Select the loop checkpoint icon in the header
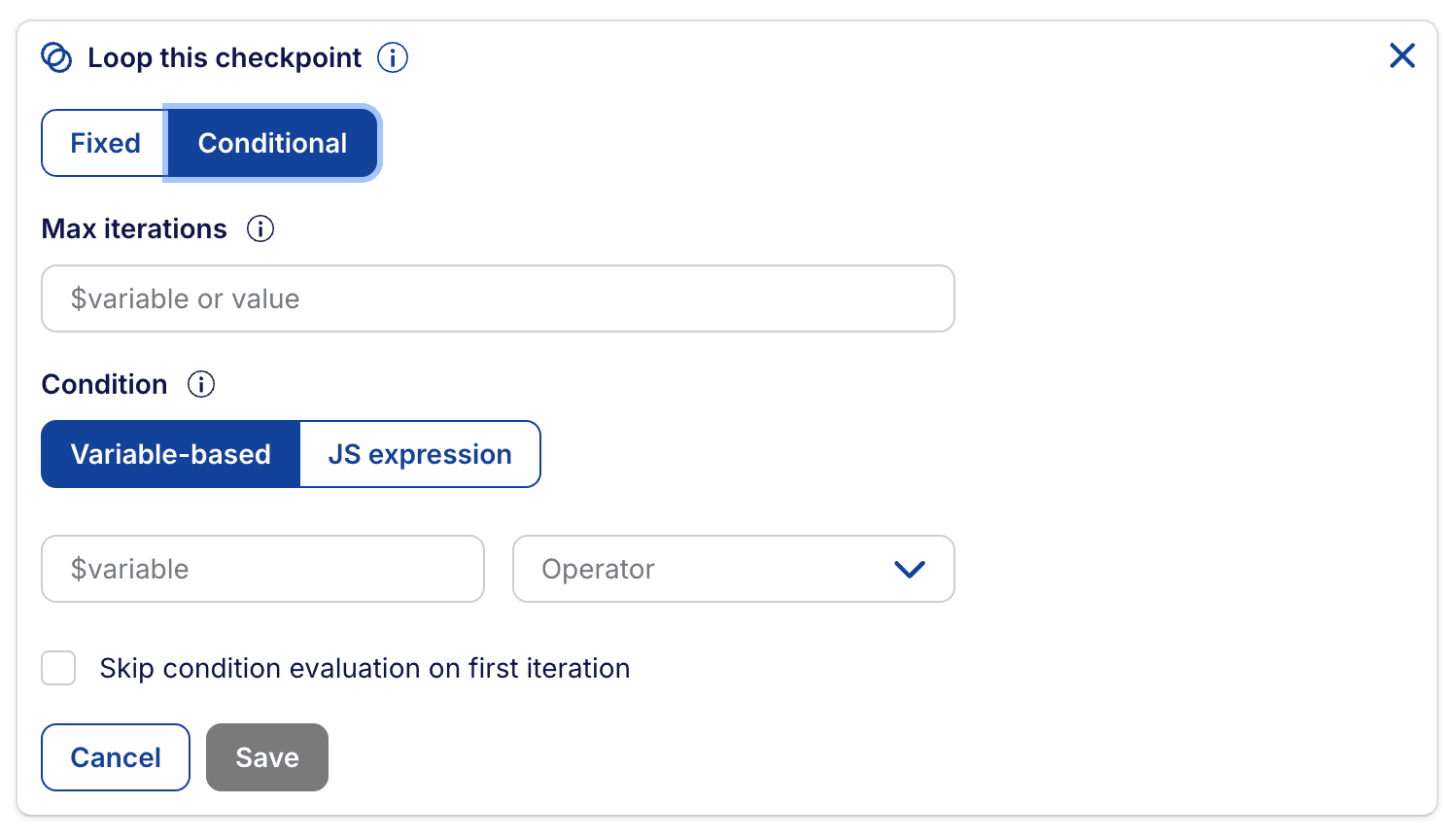The width and height of the screenshot is (1456, 840). pos(57,57)
